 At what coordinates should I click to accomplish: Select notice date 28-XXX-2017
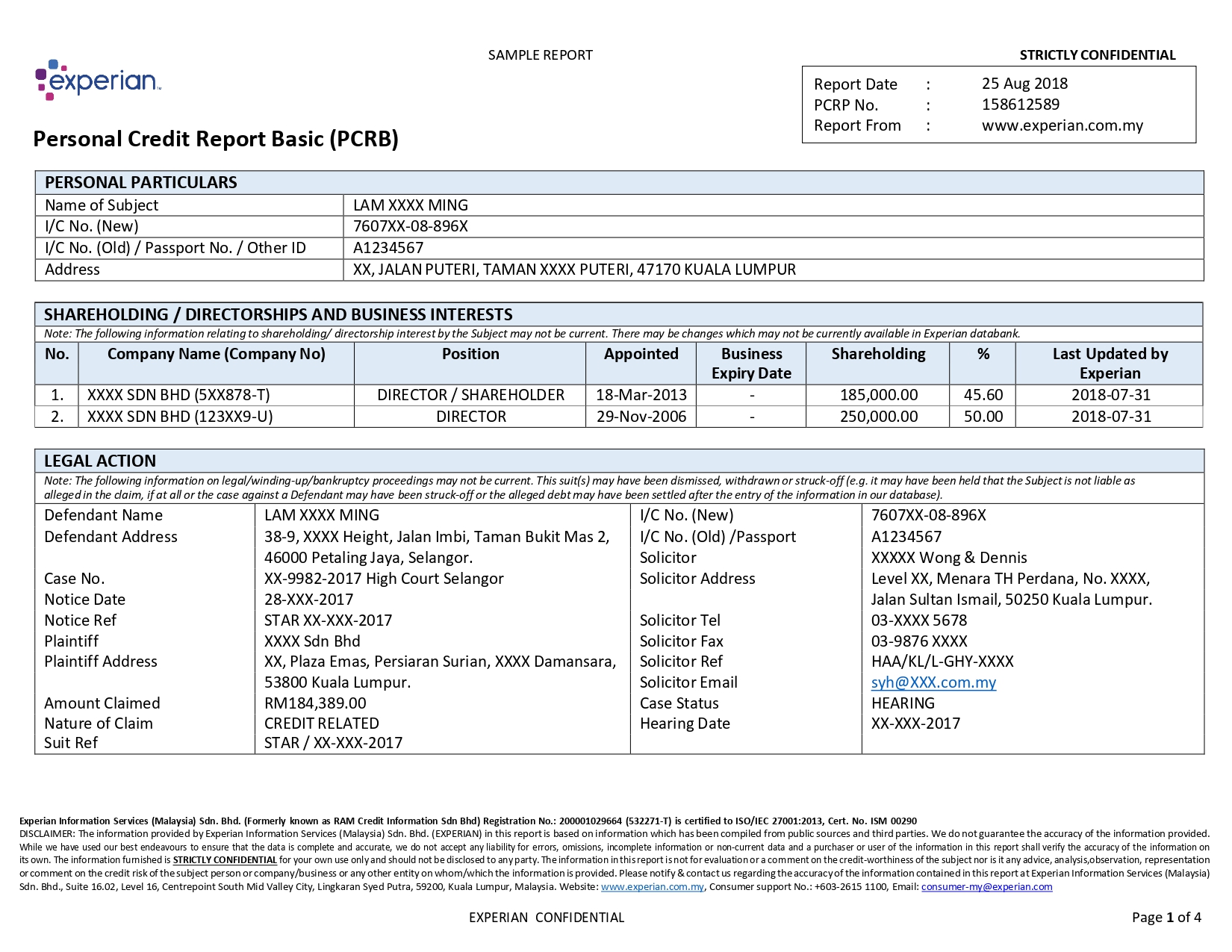pos(308,600)
